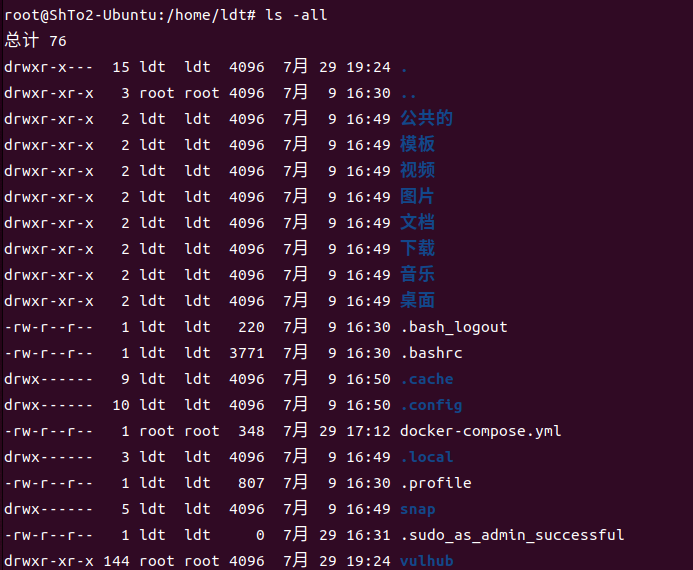
Task: Select the '公共的' directory name
Action: click(426, 118)
